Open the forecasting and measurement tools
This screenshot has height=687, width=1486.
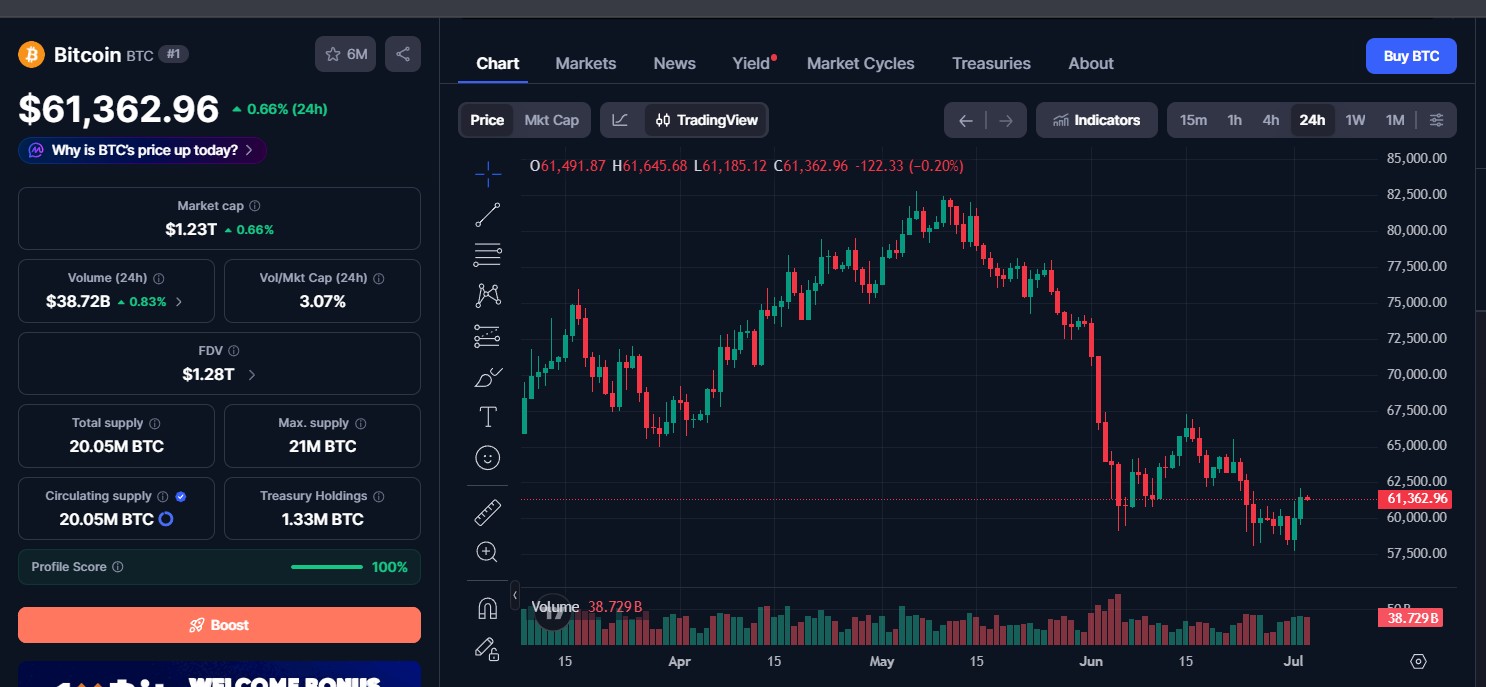point(488,336)
